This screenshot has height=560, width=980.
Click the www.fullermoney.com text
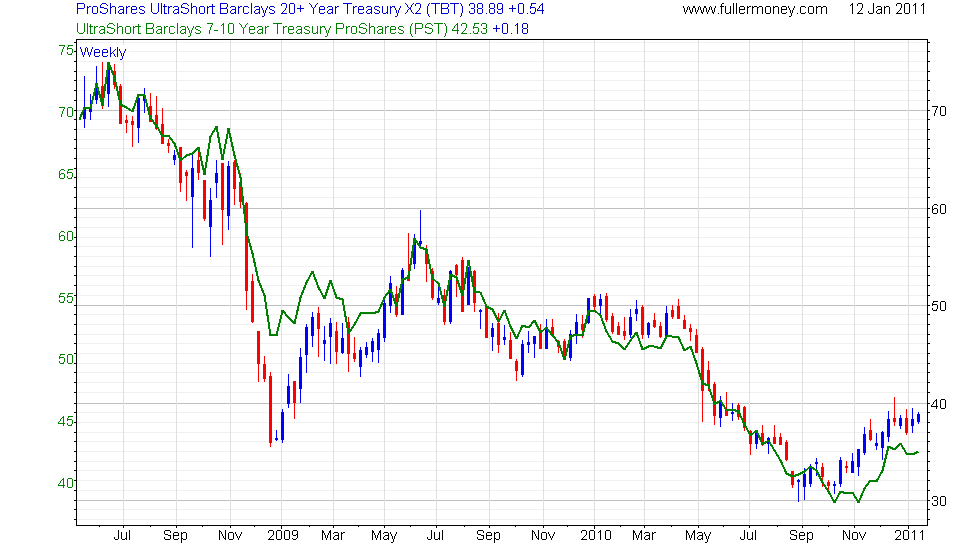click(755, 9)
